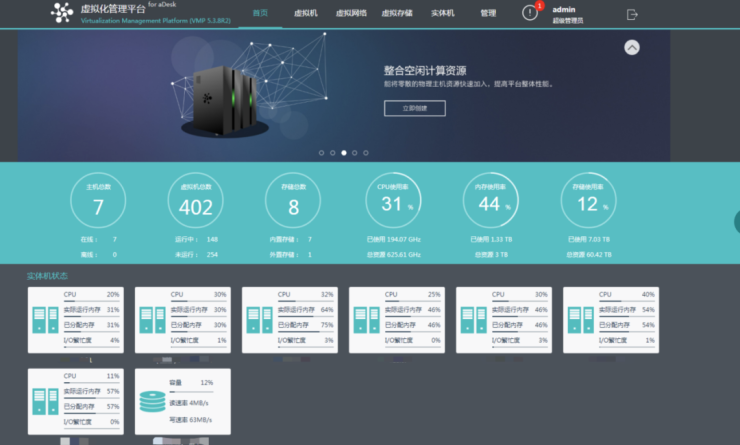Open the 虚拟存储 tab

click(x=397, y=14)
